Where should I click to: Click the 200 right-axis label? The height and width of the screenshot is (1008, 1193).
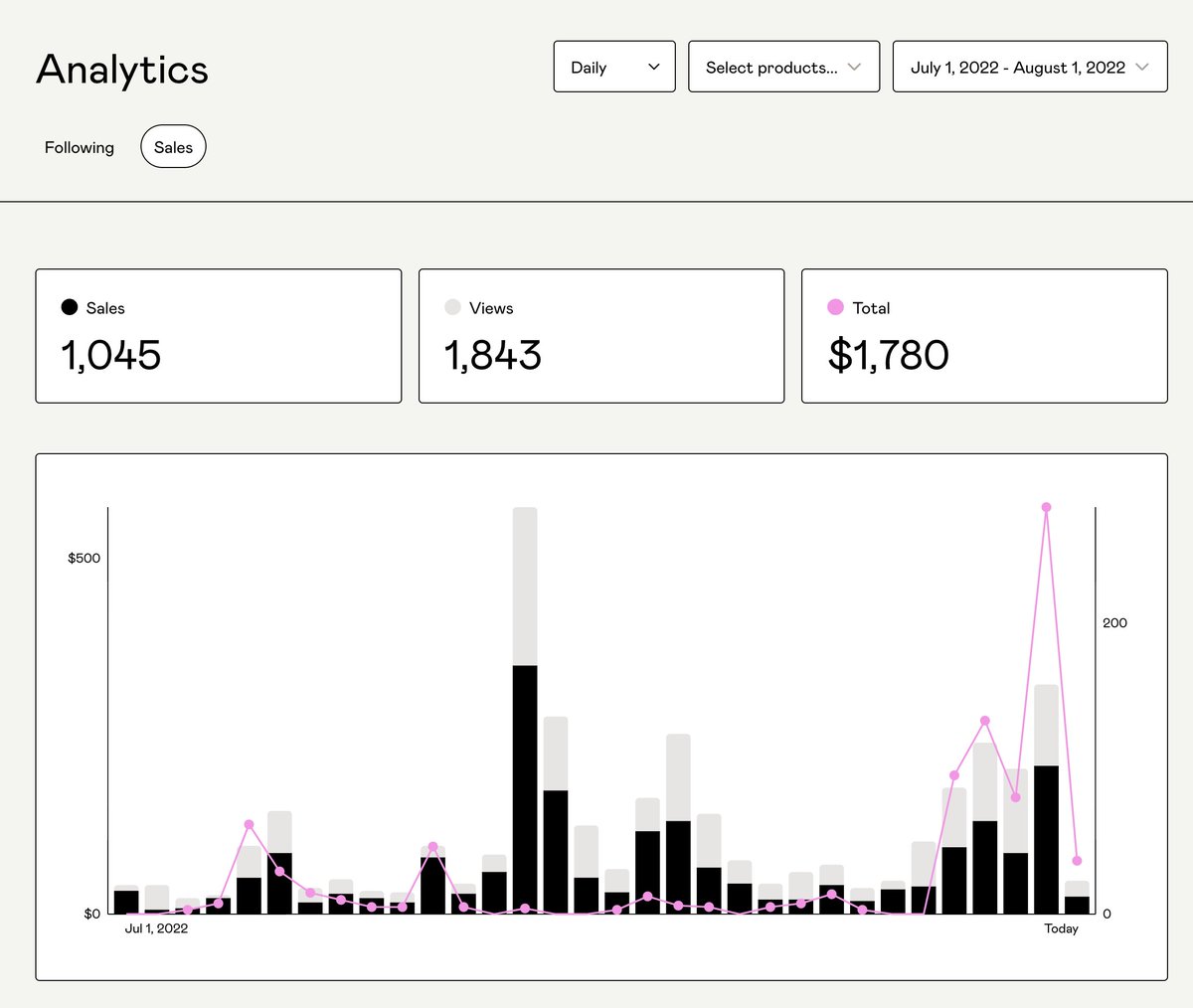click(1114, 623)
